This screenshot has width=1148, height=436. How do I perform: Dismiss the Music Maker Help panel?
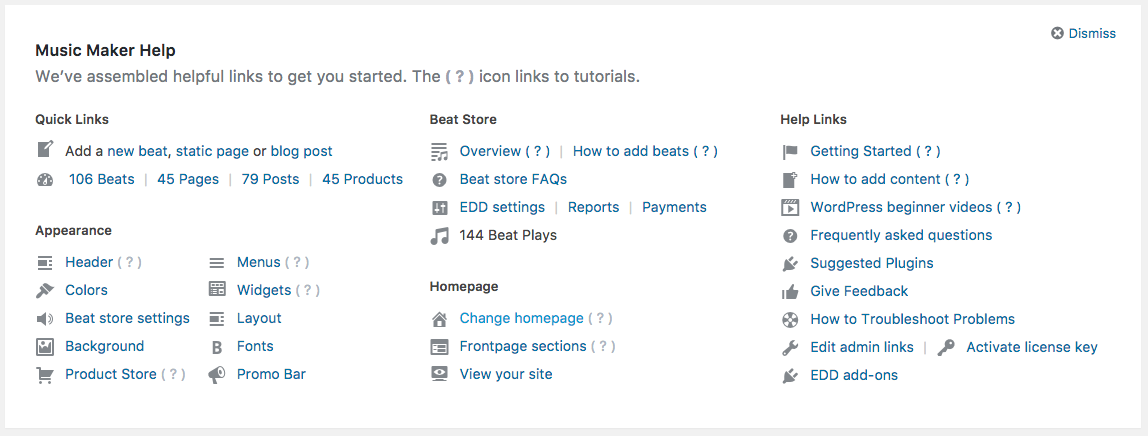click(1083, 33)
